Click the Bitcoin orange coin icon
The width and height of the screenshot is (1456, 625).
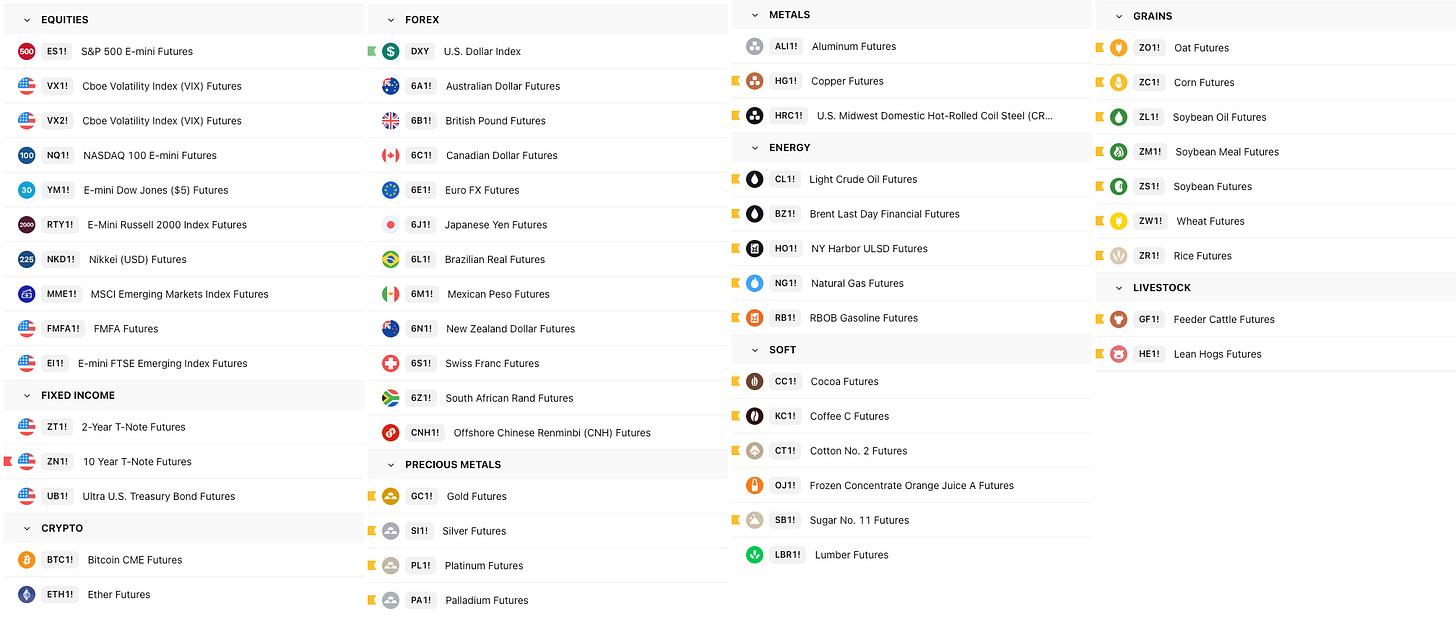pyautogui.click(x=27, y=560)
